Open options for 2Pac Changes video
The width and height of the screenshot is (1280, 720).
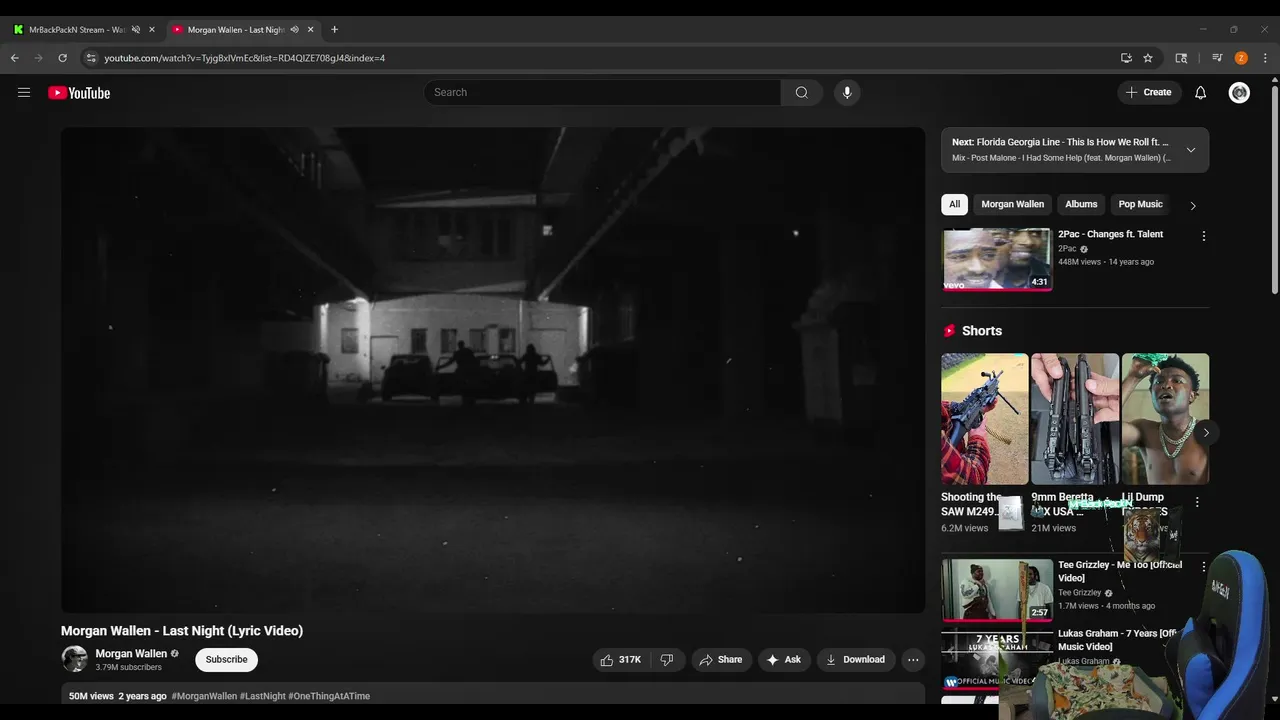point(1203,236)
